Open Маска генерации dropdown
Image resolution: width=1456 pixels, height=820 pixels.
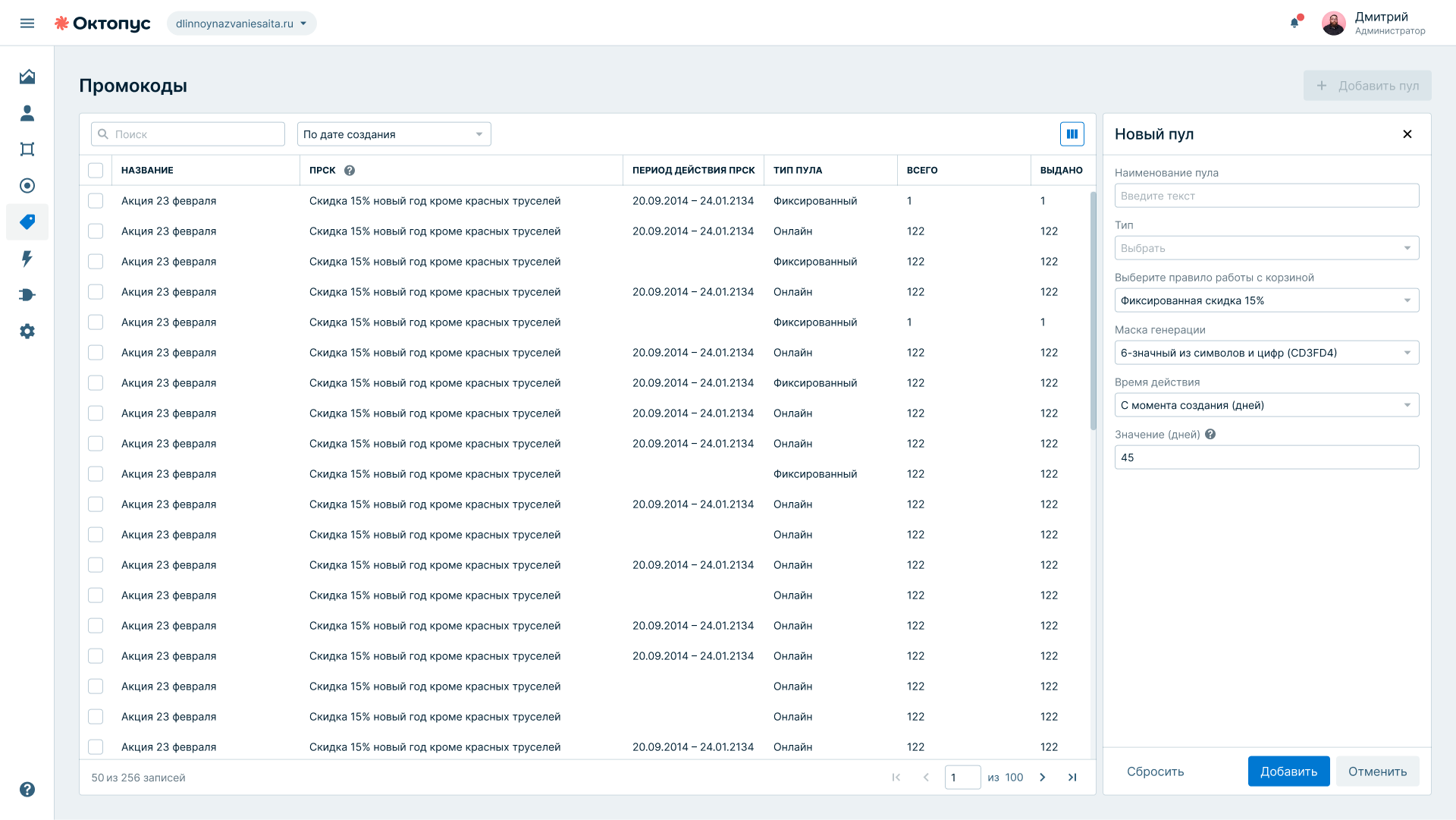coord(1267,353)
